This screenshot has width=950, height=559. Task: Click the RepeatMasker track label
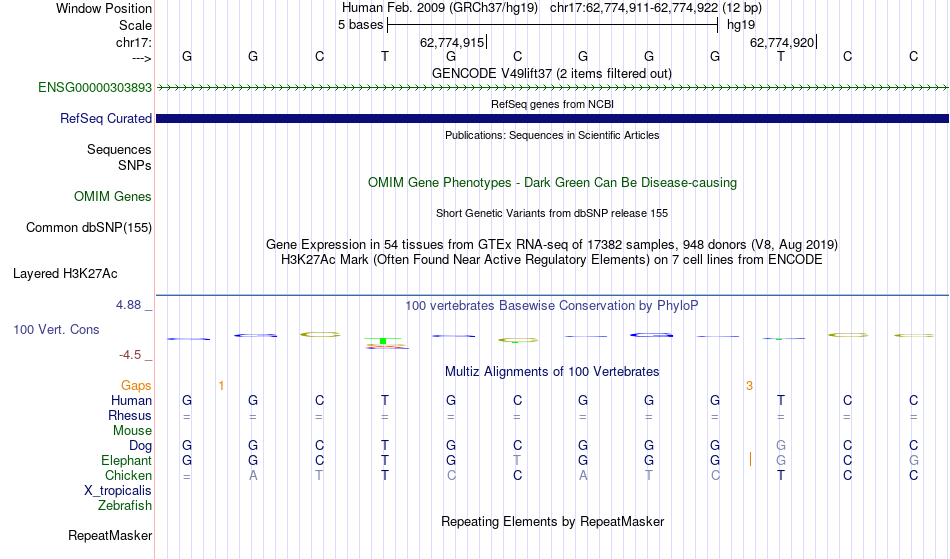click(x=110, y=535)
